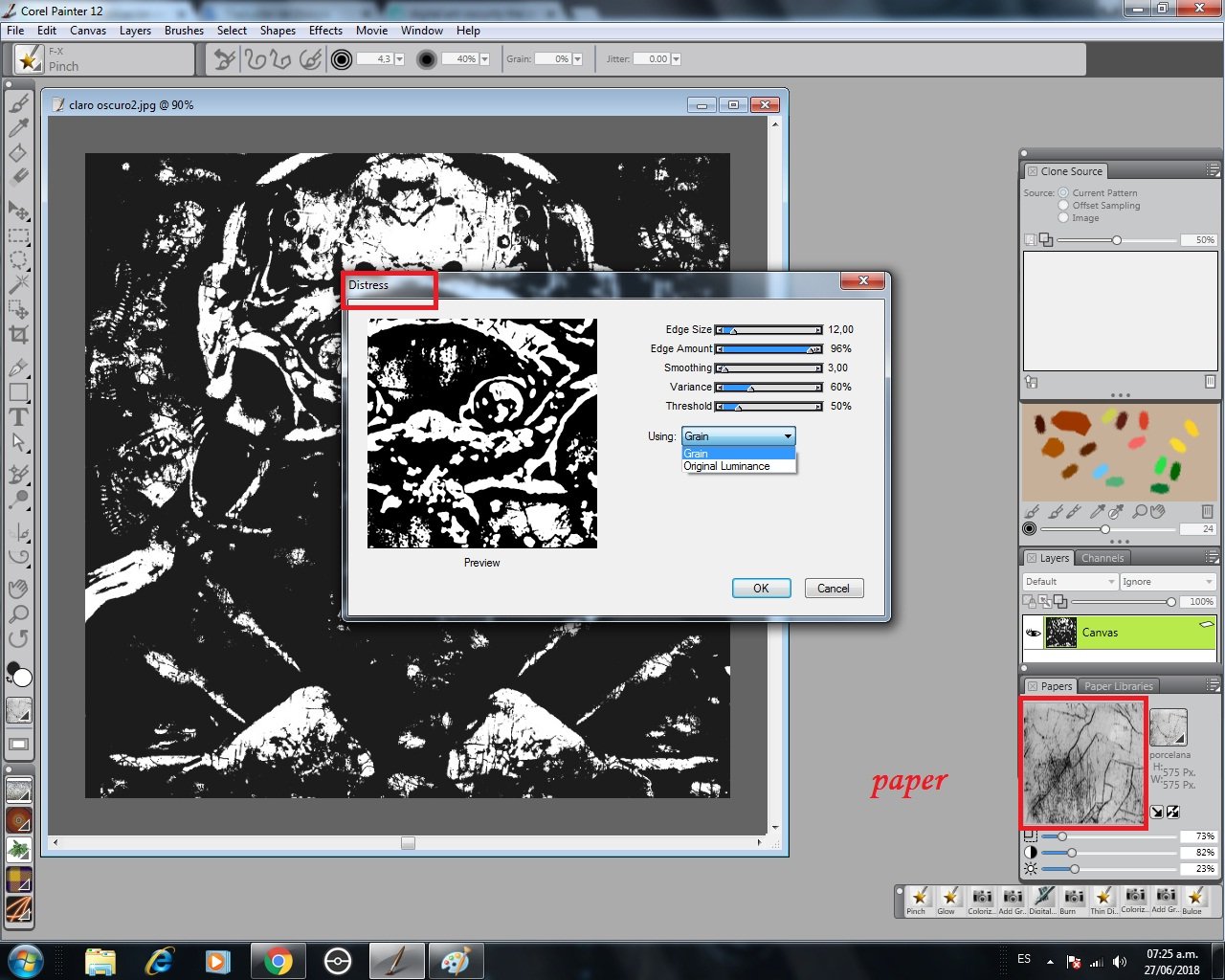Open the Brushes menu
Image resolution: width=1225 pixels, height=980 pixels.
[184, 31]
